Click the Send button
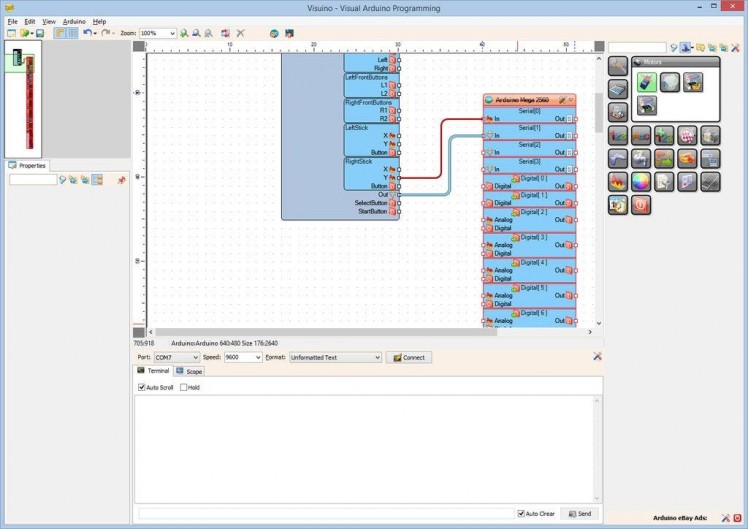Screen dimensions: 748x529 [579, 513]
